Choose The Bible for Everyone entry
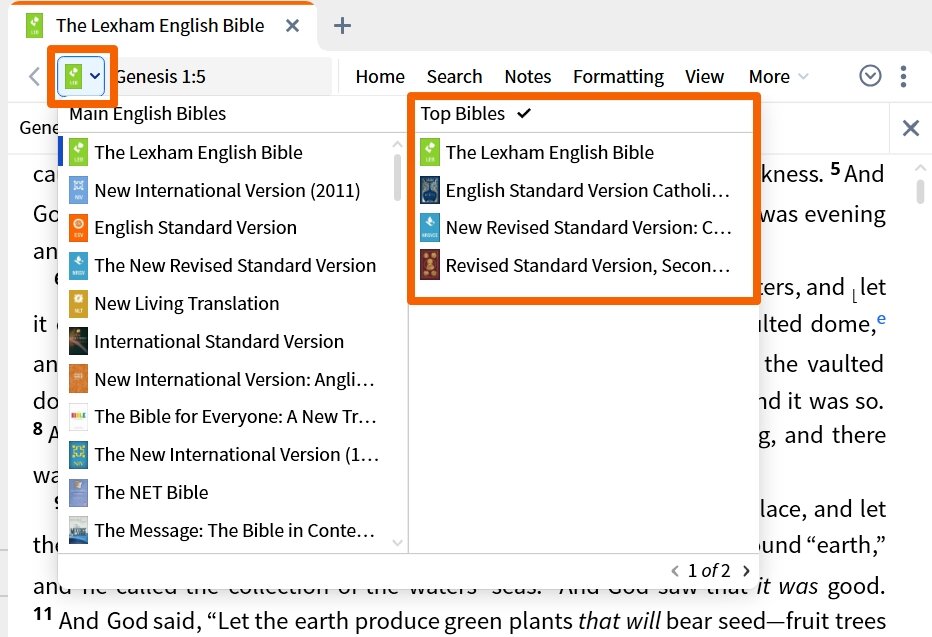Image resolution: width=932 pixels, height=637 pixels. (226, 417)
